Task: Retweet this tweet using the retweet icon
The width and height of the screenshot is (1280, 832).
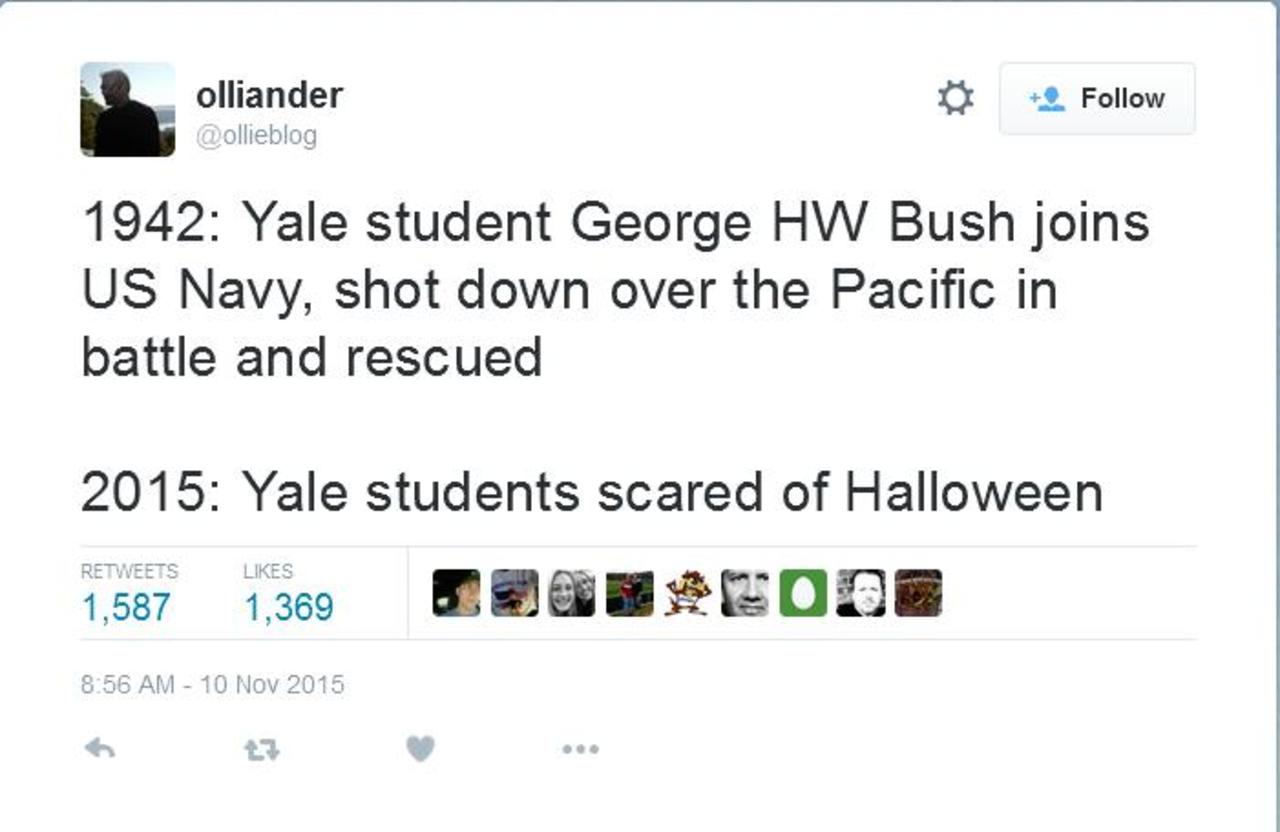Action: tap(262, 749)
